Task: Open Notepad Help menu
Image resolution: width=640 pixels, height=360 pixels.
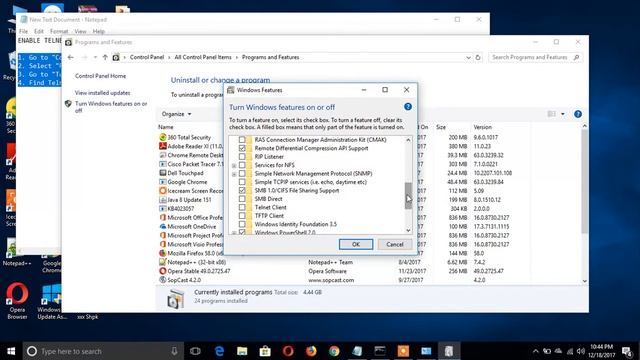Action: point(99,31)
